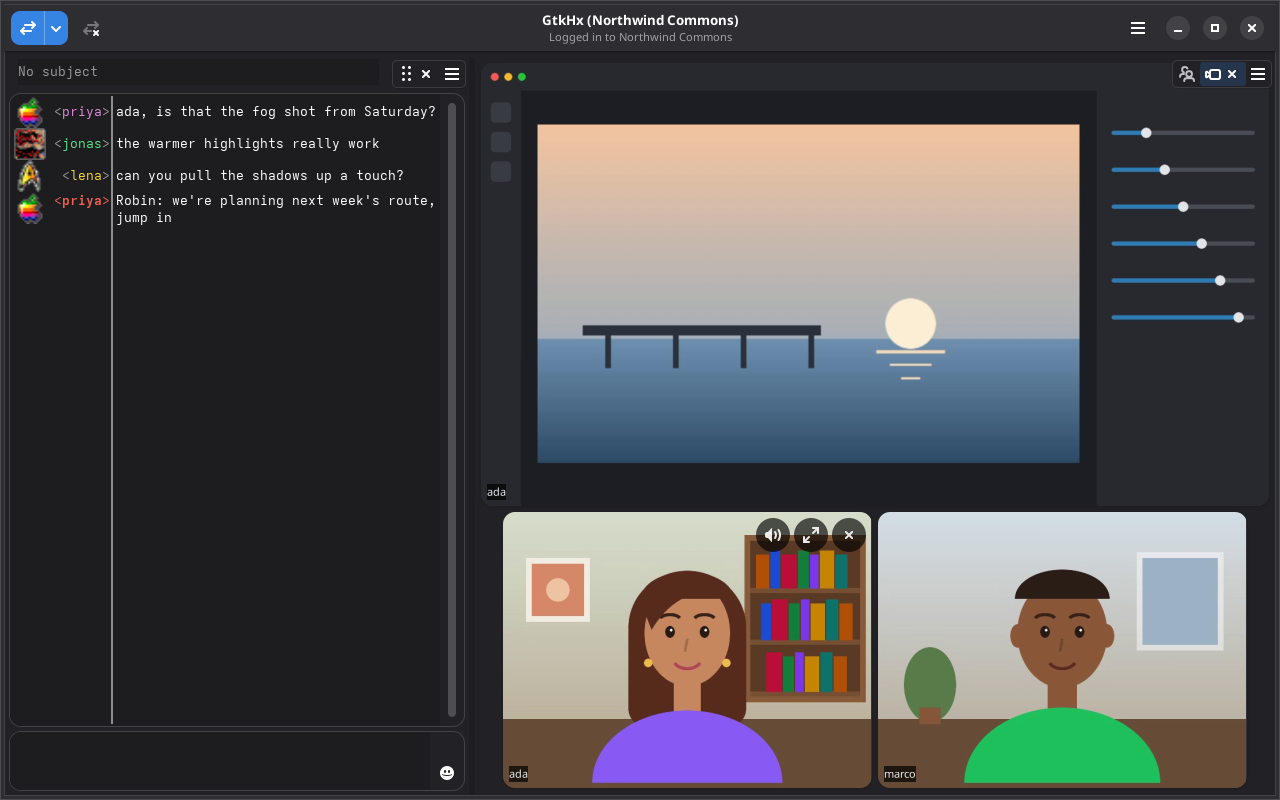Open the chat pane hamburger menu
This screenshot has height=800, width=1280.
point(452,74)
